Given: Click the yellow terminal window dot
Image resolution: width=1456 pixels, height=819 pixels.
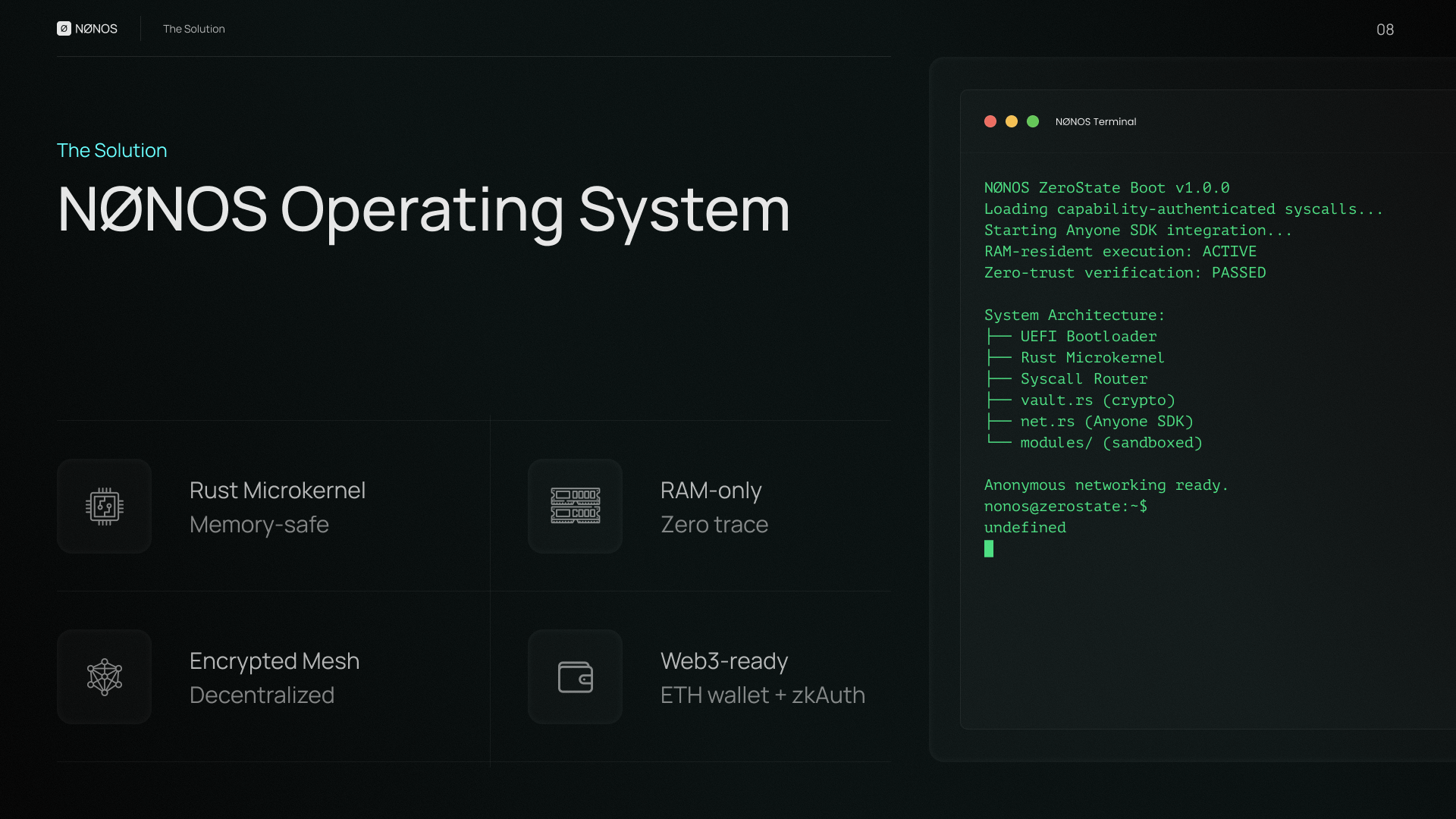Looking at the screenshot, I should (x=1012, y=121).
